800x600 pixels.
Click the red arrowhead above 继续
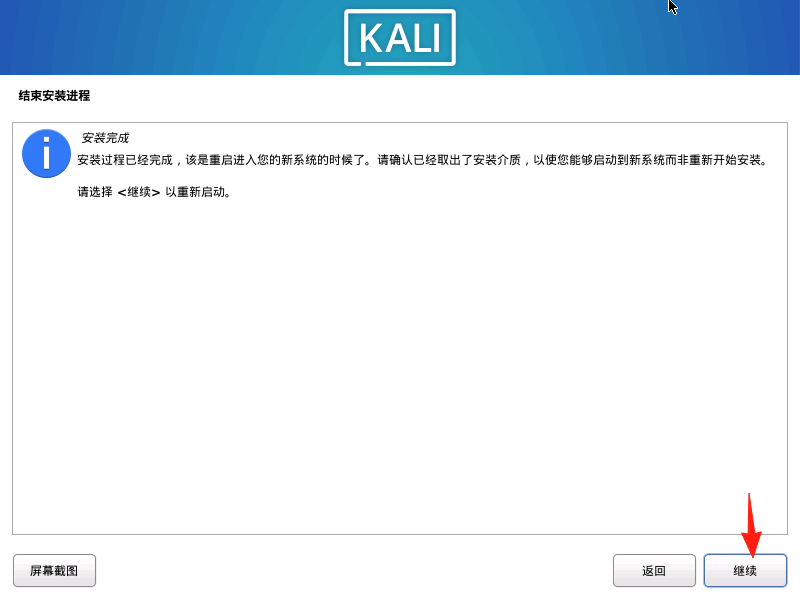coord(752,544)
